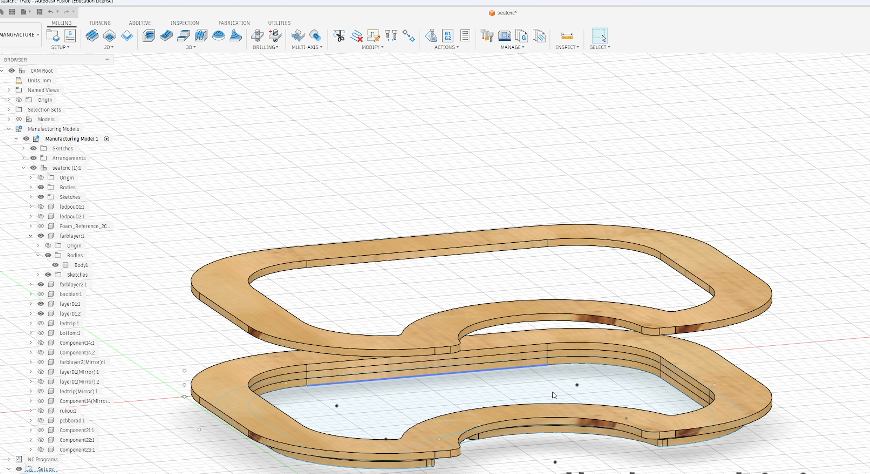The height and width of the screenshot is (474, 870).
Task: Open the Post Library icon
Action: (x=522, y=36)
